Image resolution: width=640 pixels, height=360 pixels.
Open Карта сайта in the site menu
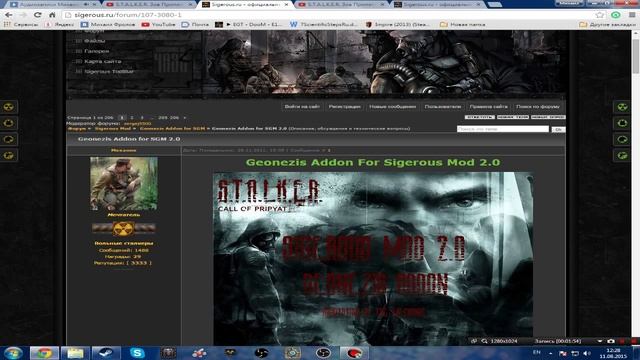[x=102, y=61]
